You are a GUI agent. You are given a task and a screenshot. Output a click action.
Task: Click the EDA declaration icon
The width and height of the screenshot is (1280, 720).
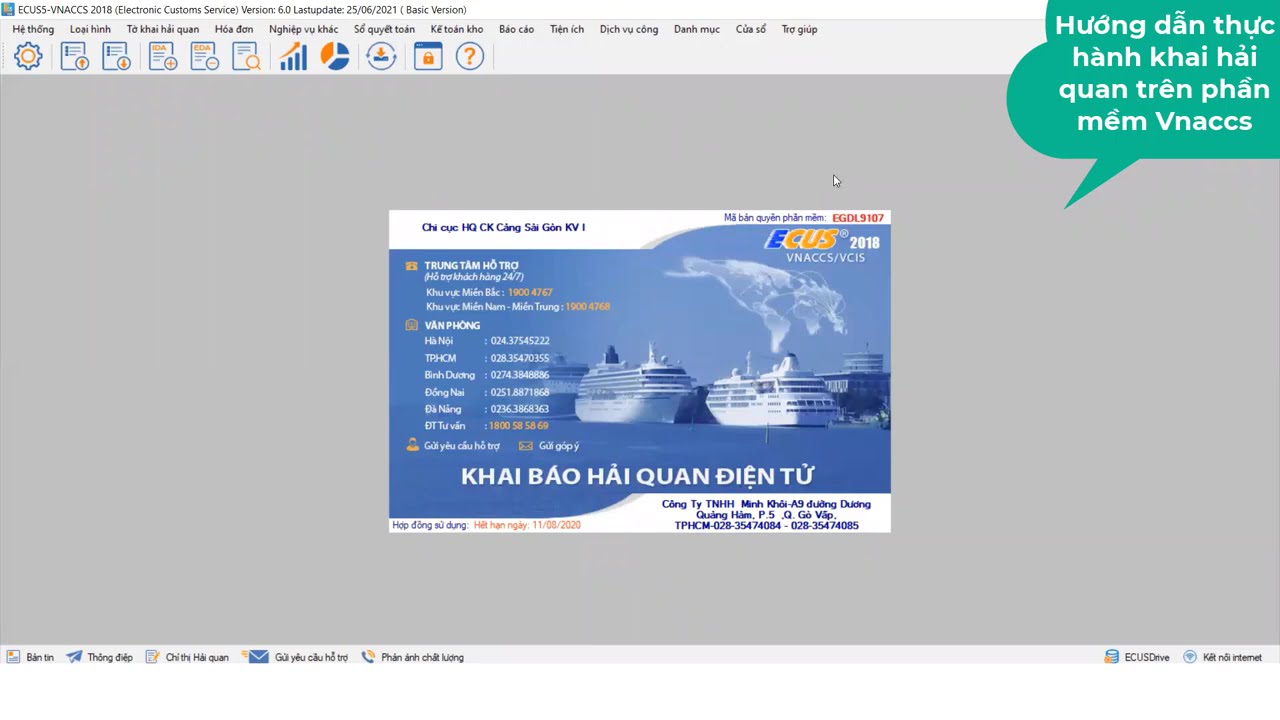point(205,56)
